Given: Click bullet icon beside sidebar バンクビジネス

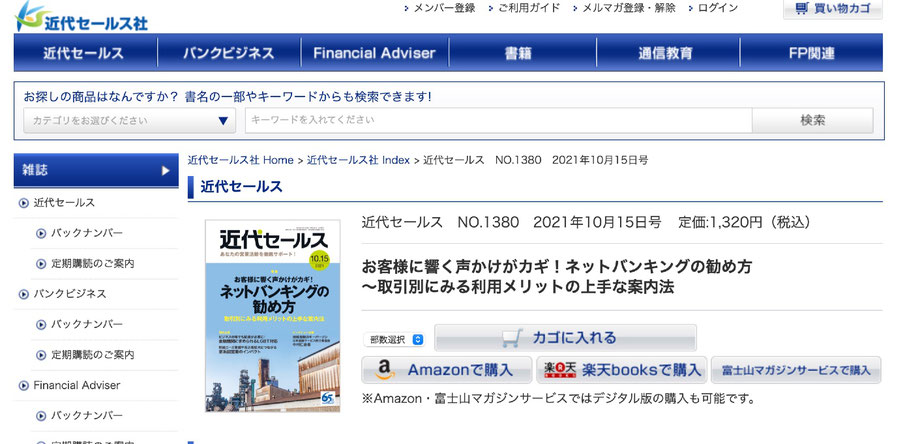Looking at the screenshot, I should pos(24,294).
